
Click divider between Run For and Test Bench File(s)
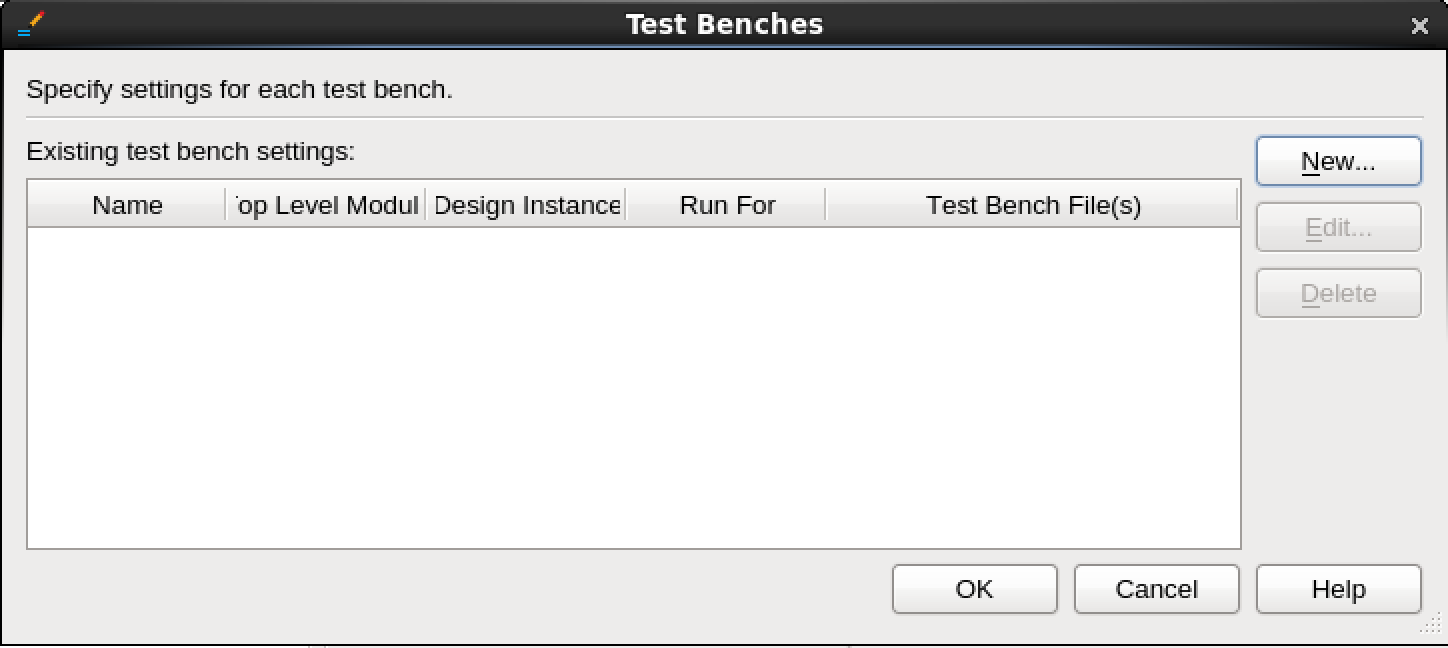[x=826, y=205]
